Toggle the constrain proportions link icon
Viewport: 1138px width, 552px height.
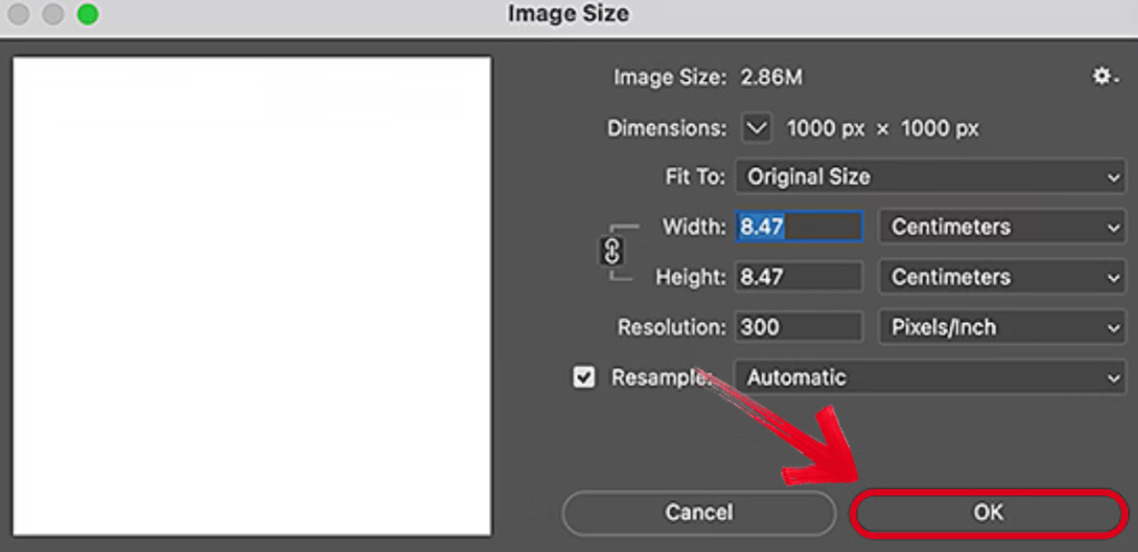pos(613,252)
